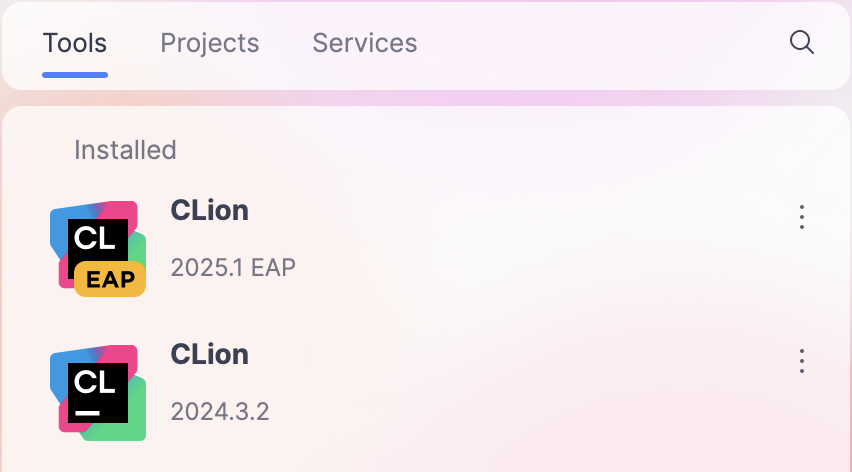Open the three-dot options menu for CLion 2025.1 EAP
Screen dimensions: 852x472
pyautogui.click(x=801, y=217)
